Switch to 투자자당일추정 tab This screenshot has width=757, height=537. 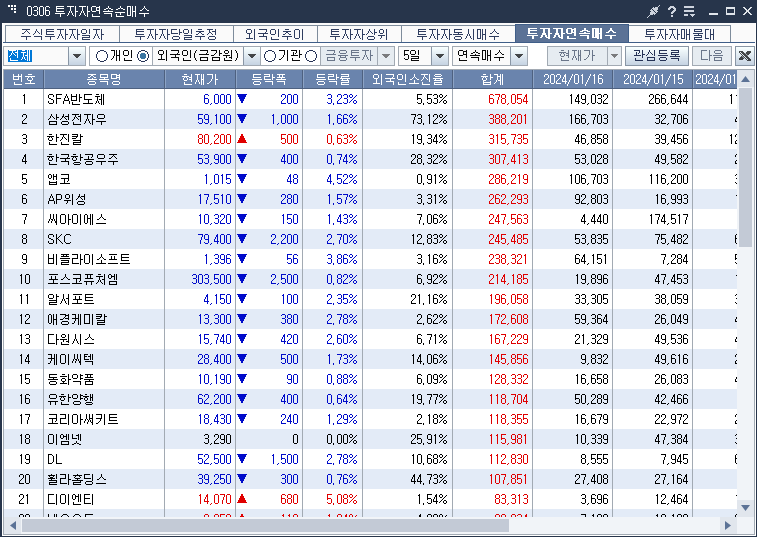click(x=176, y=34)
